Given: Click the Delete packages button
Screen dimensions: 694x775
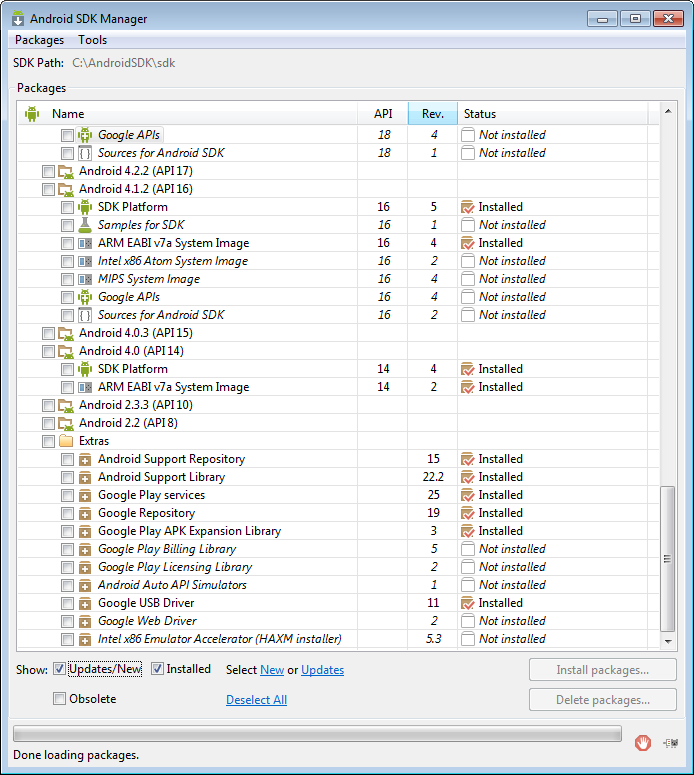Looking at the screenshot, I should pyautogui.click(x=603, y=700).
